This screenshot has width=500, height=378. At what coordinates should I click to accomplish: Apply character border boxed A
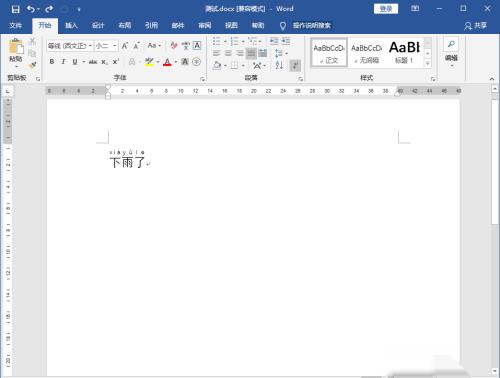click(197, 46)
